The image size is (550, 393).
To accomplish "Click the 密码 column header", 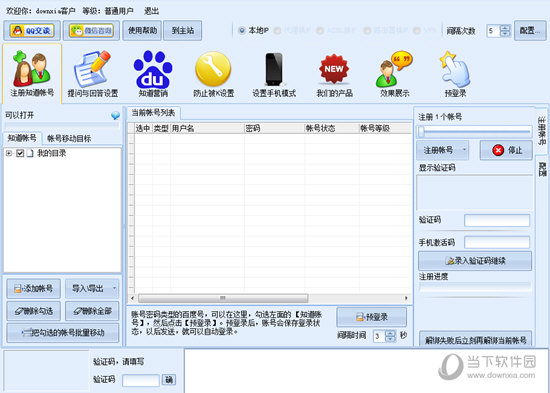I will tap(274, 128).
